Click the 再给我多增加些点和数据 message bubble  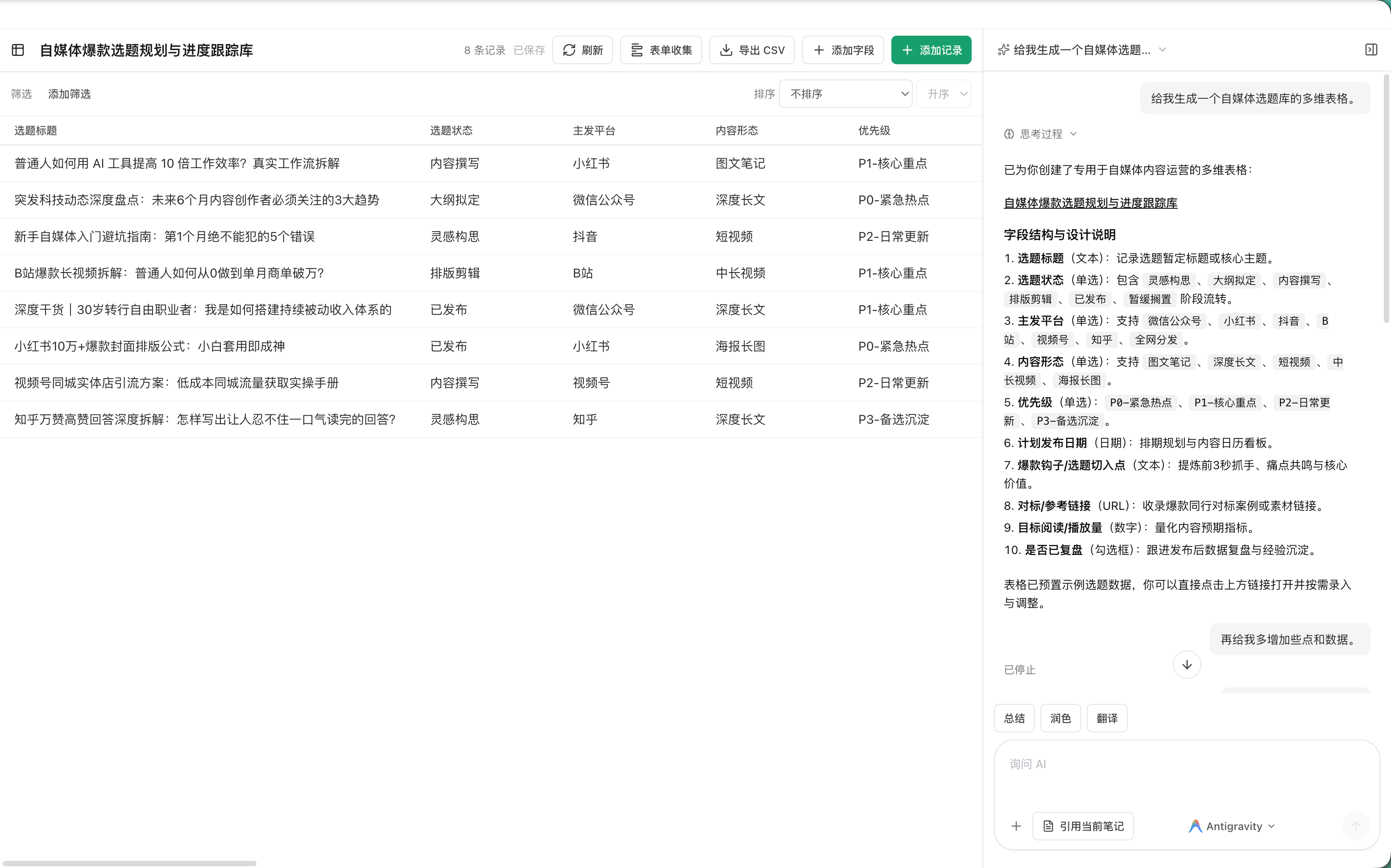point(1289,639)
